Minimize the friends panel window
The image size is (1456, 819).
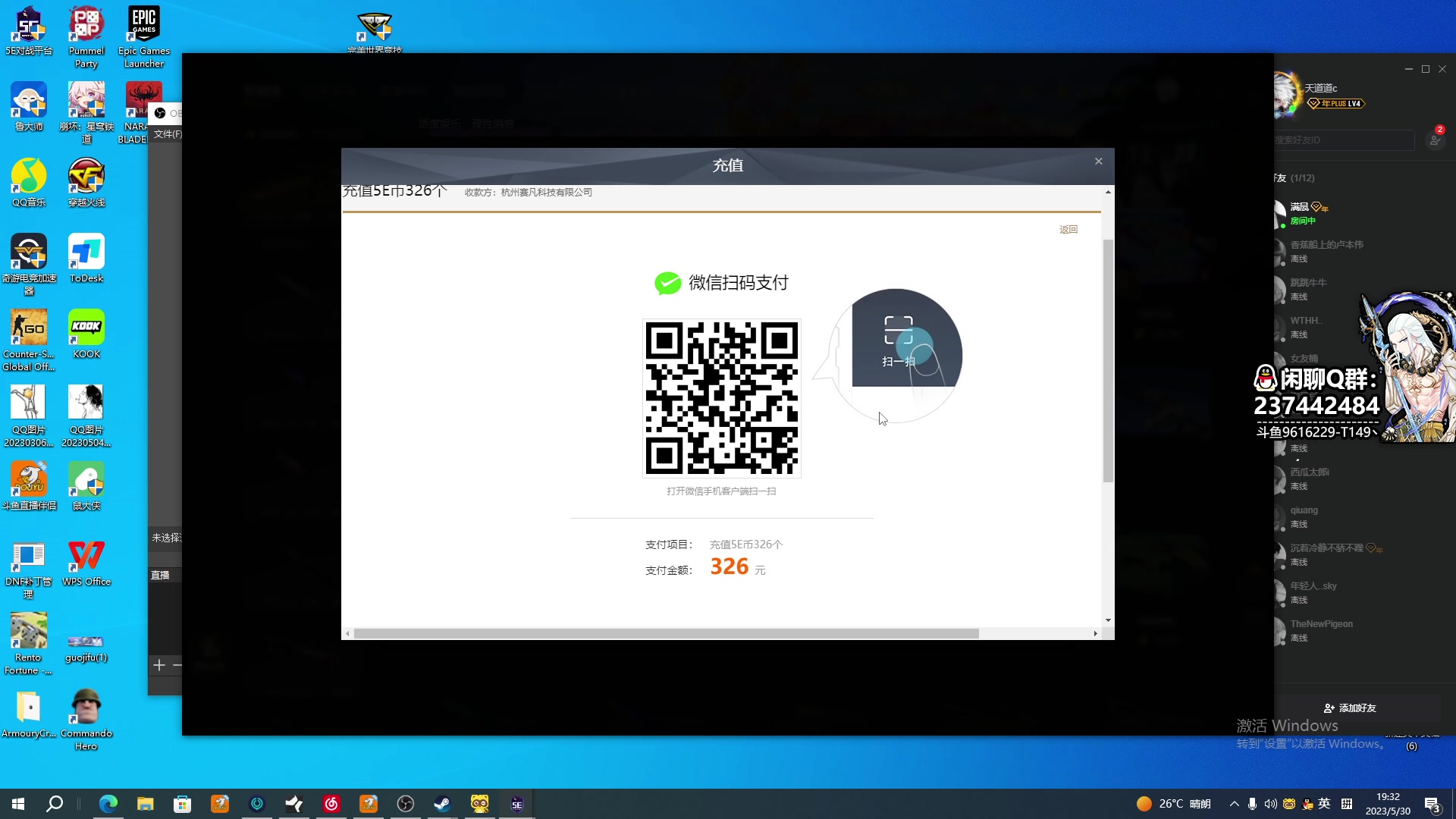1408,69
